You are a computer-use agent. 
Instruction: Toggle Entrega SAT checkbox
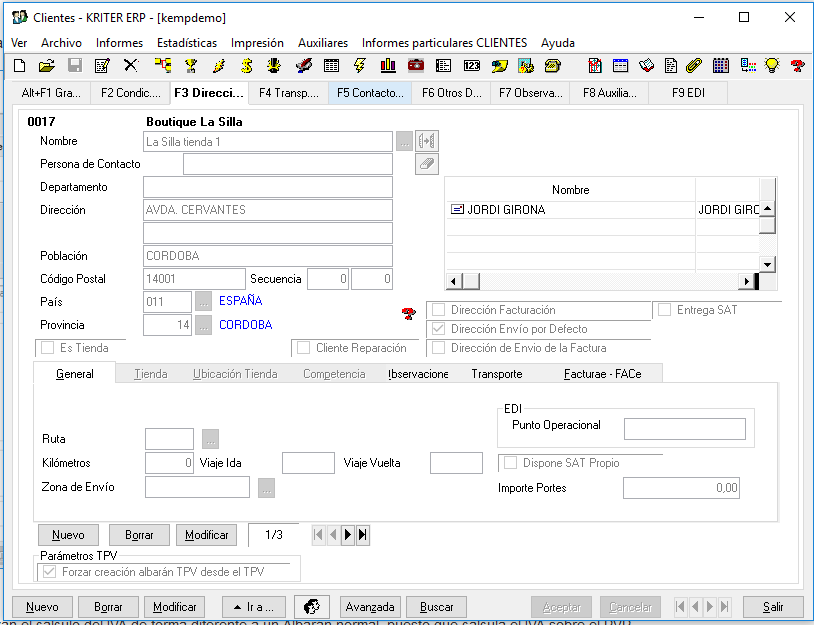(x=664, y=310)
